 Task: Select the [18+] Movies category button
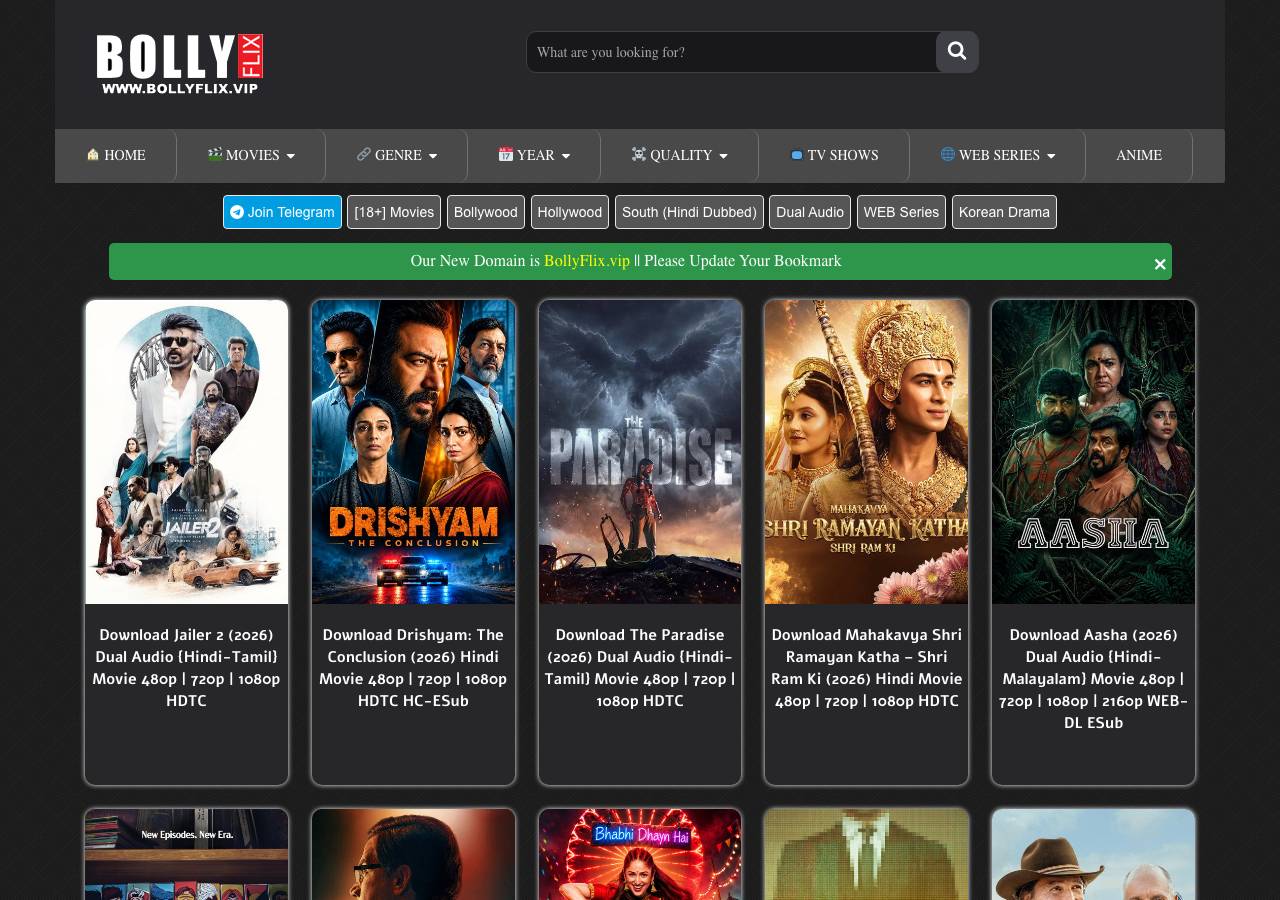(394, 212)
